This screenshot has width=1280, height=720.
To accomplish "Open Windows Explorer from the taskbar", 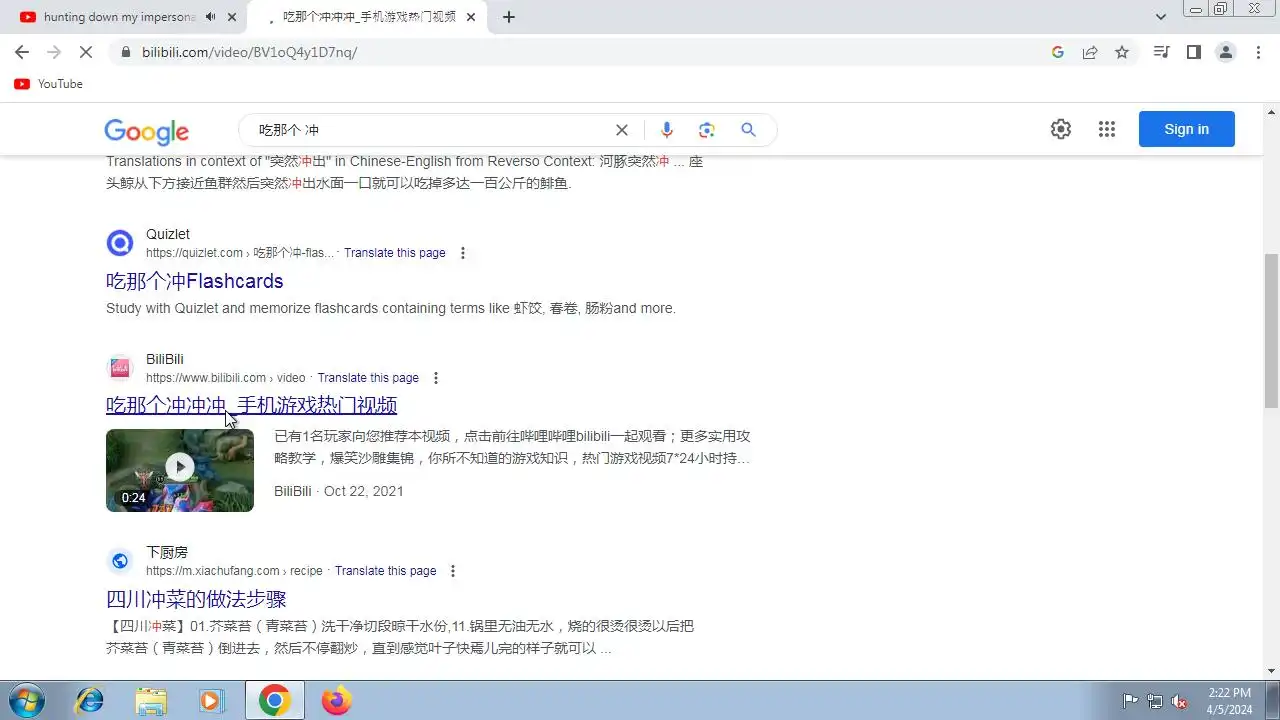I will pos(151,701).
